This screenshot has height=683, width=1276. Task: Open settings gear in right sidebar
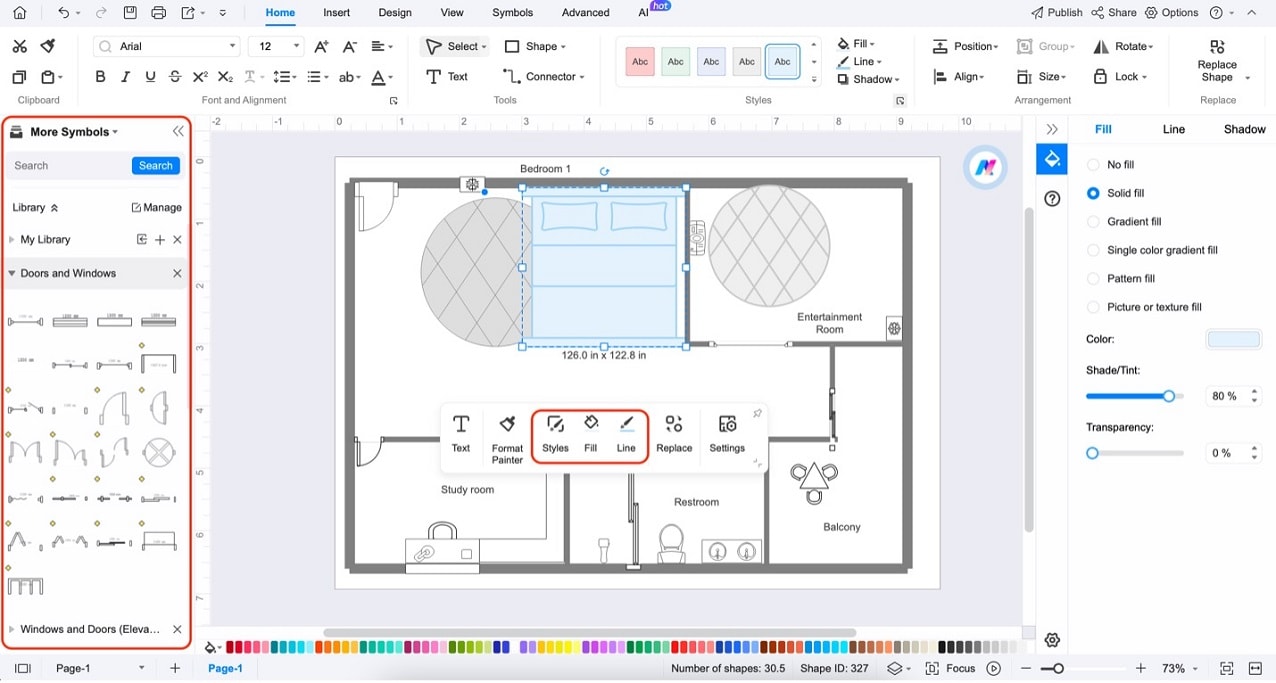click(1052, 640)
